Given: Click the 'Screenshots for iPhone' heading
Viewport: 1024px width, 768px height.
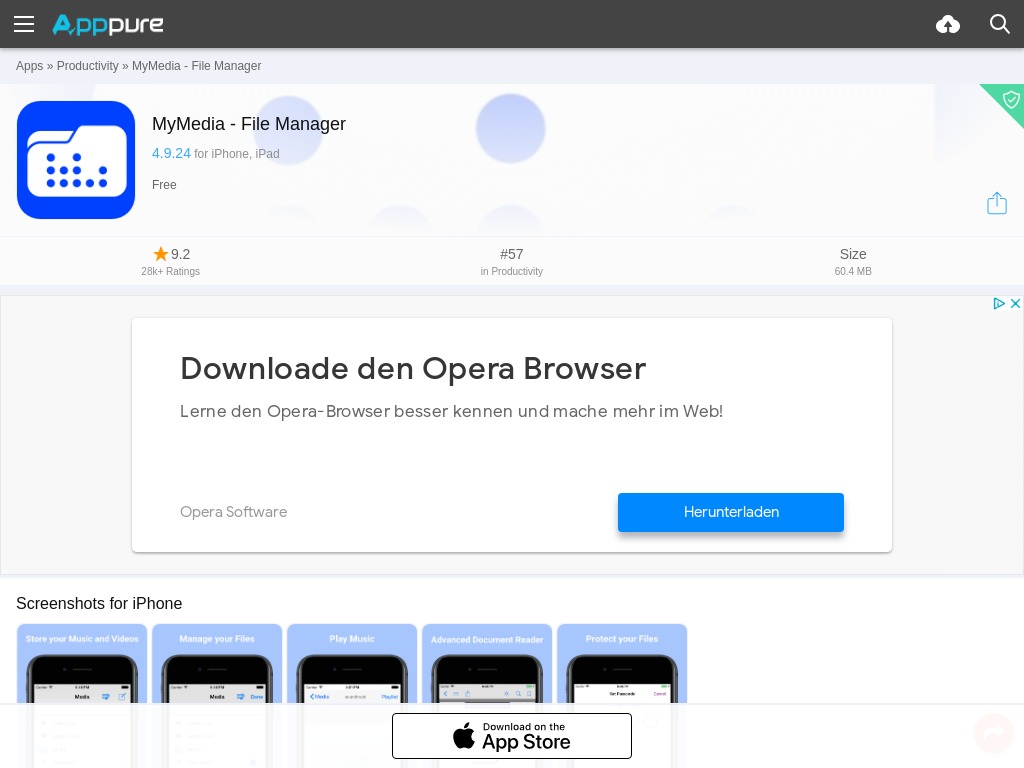Looking at the screenshot, I should 99,603.
